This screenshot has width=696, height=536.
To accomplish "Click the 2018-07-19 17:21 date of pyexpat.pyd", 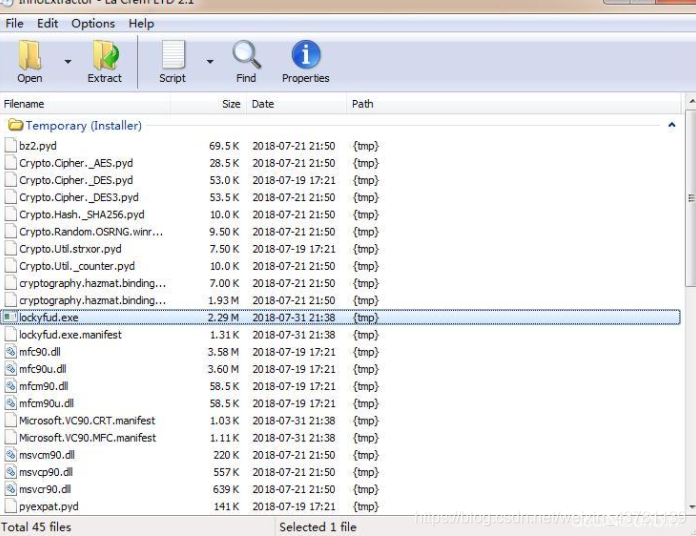I will (294, 506).
